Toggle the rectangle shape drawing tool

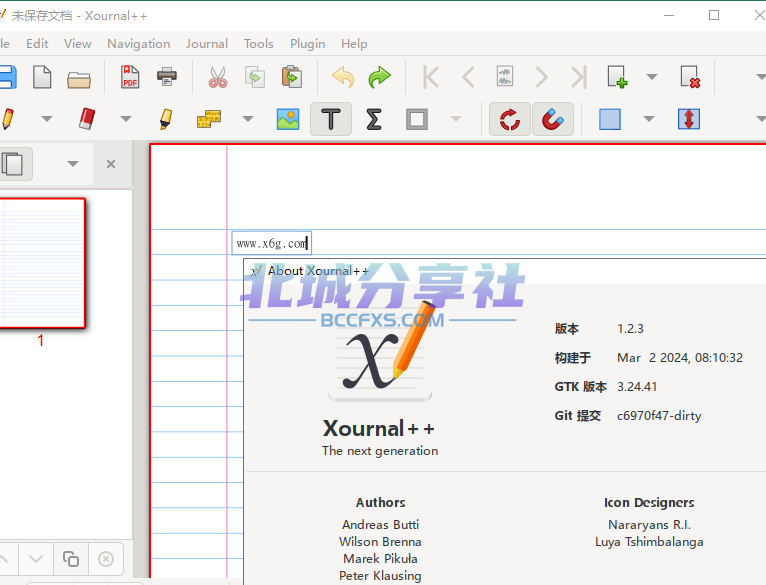pos(417,119)
